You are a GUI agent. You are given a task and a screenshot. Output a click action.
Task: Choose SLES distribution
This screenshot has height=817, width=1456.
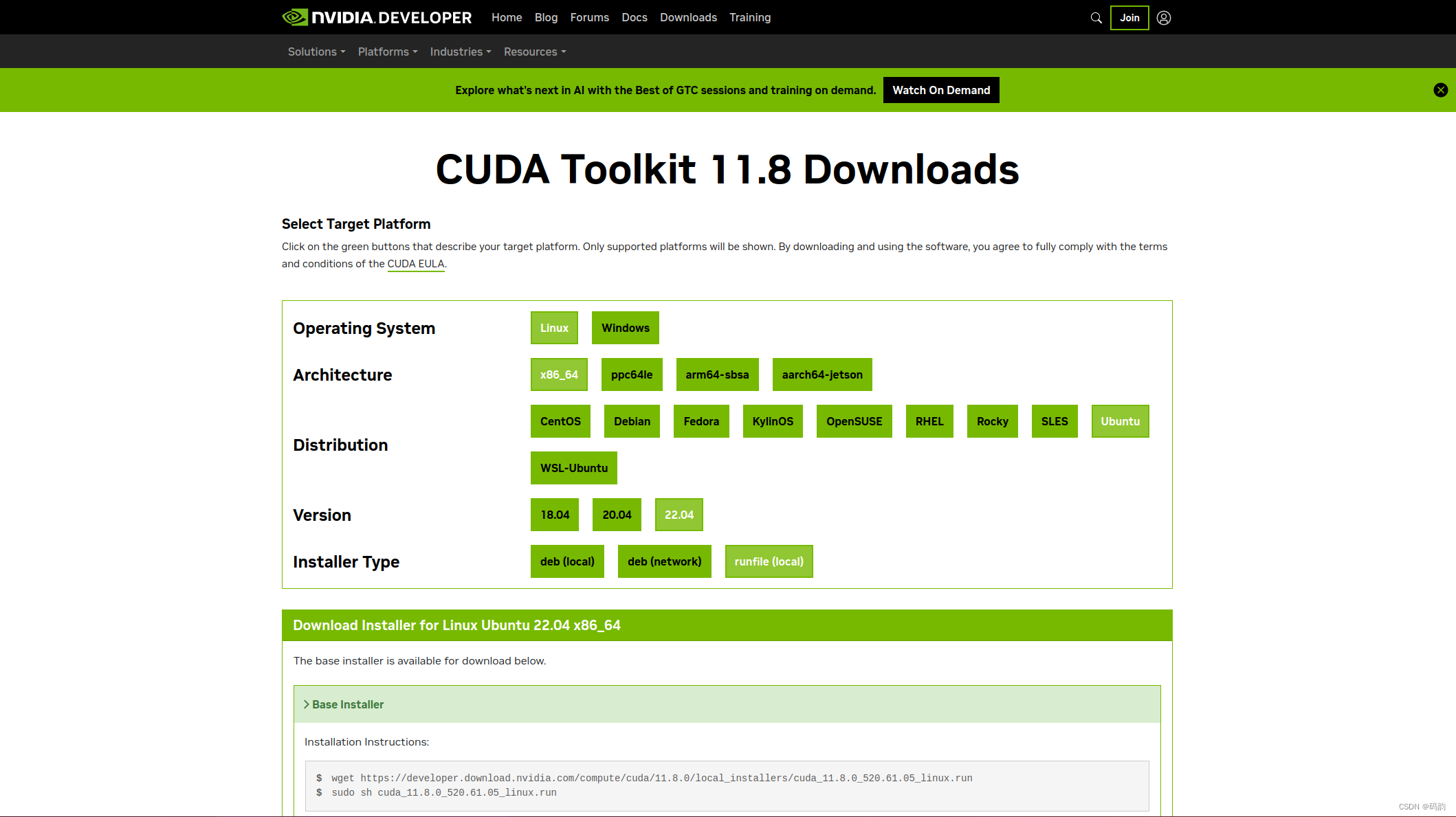1055,421
